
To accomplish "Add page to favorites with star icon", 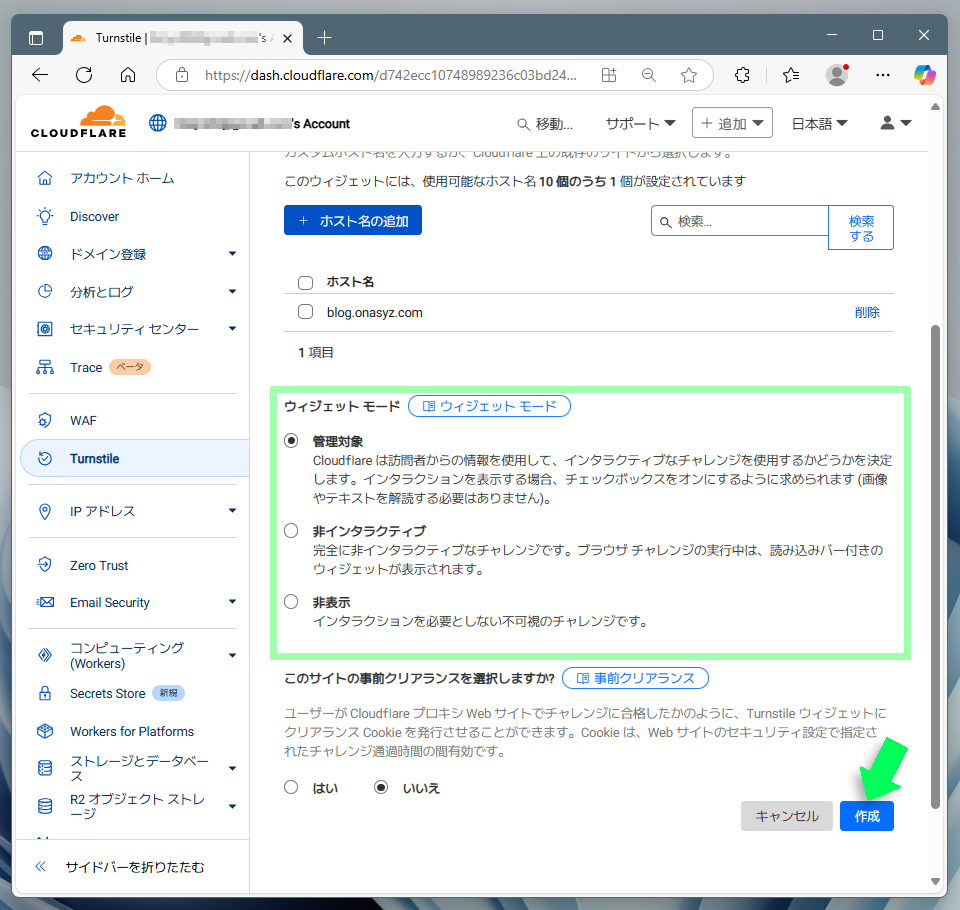I will 688,75.
